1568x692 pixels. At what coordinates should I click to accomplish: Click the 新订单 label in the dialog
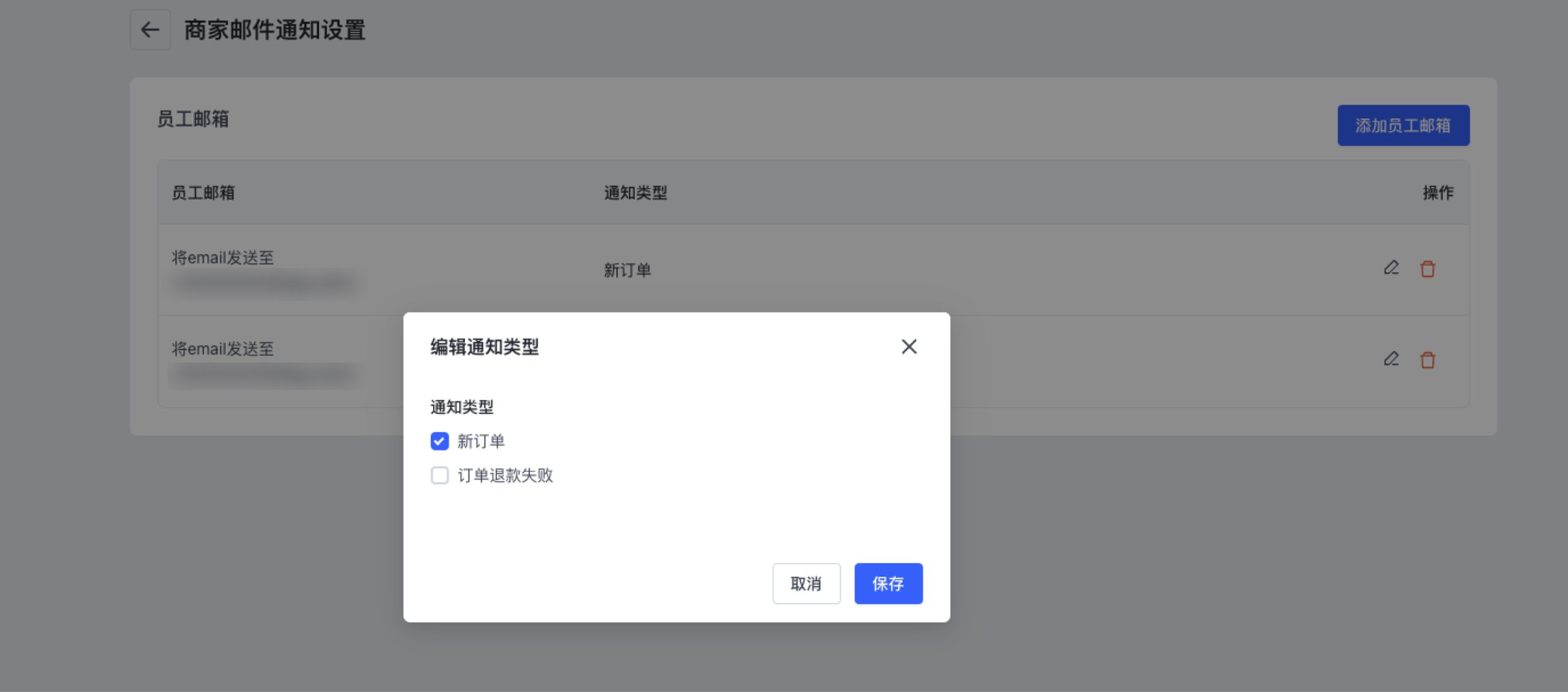tap(481, 441)
